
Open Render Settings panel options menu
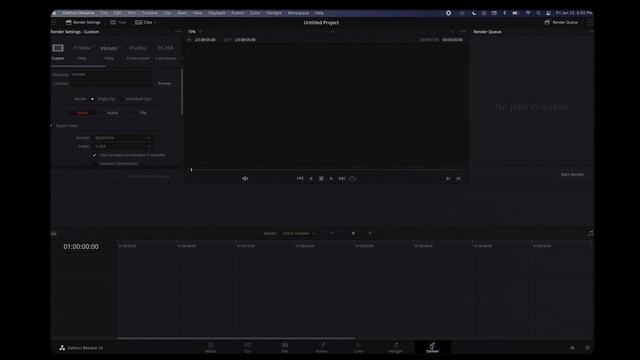(178, 31)
